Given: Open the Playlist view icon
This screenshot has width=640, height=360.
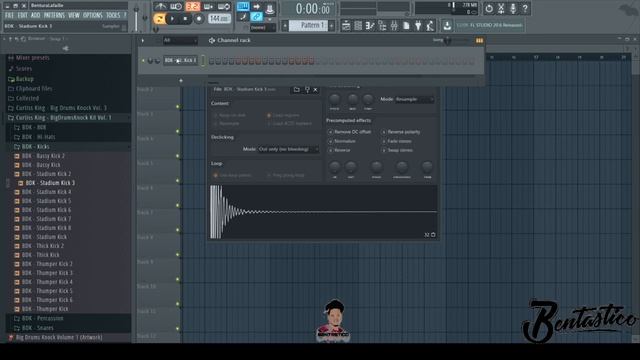Looking at the screenshot, I should click(x=346, y=26).
